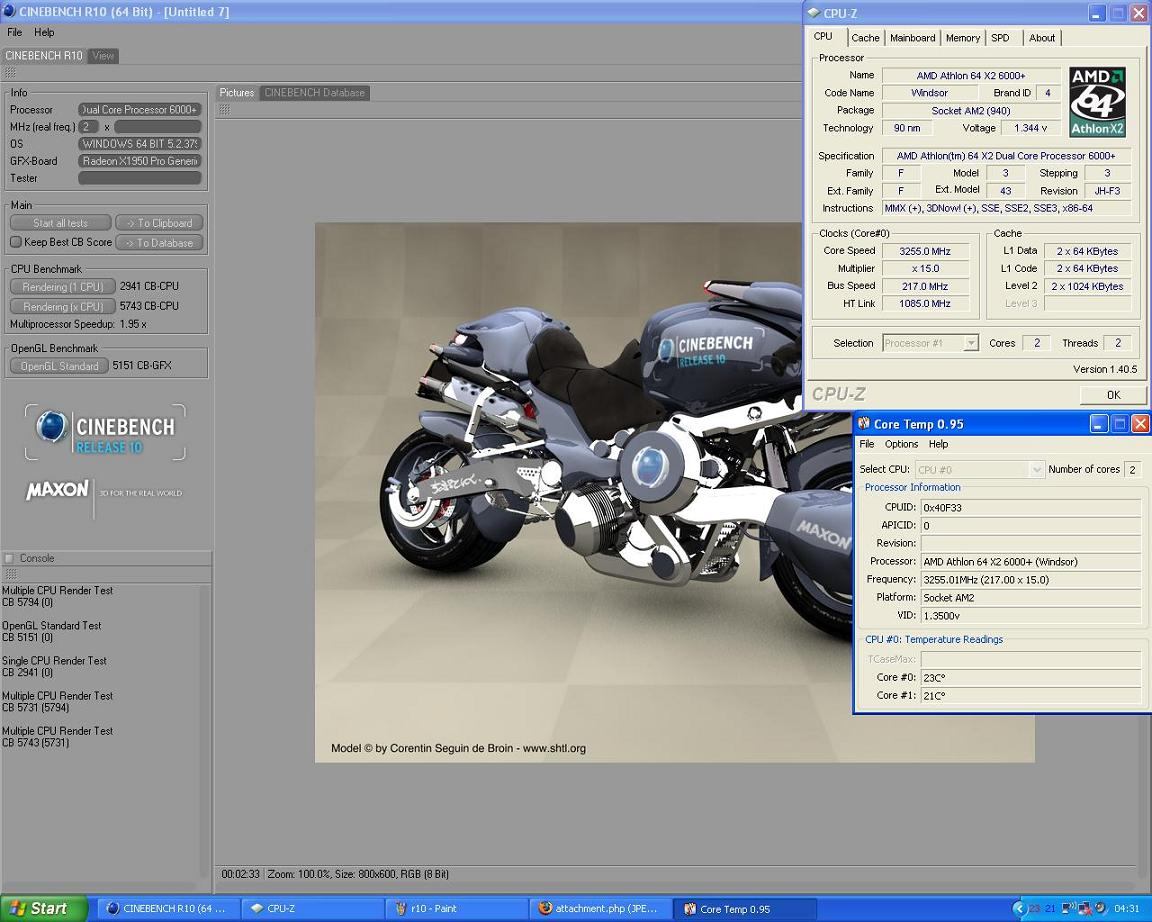Minimize the CPU-Z window
This screenshot has height=922, width=1152.
point(1097,13)
